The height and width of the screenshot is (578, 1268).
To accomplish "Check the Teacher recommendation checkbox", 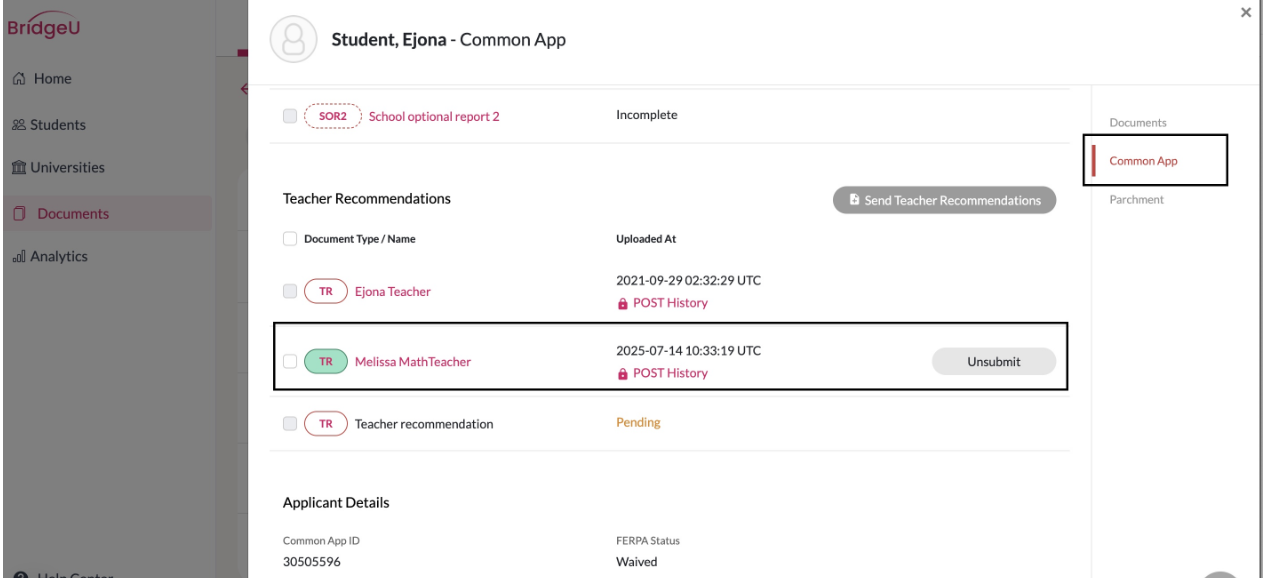I will point(290,424).
